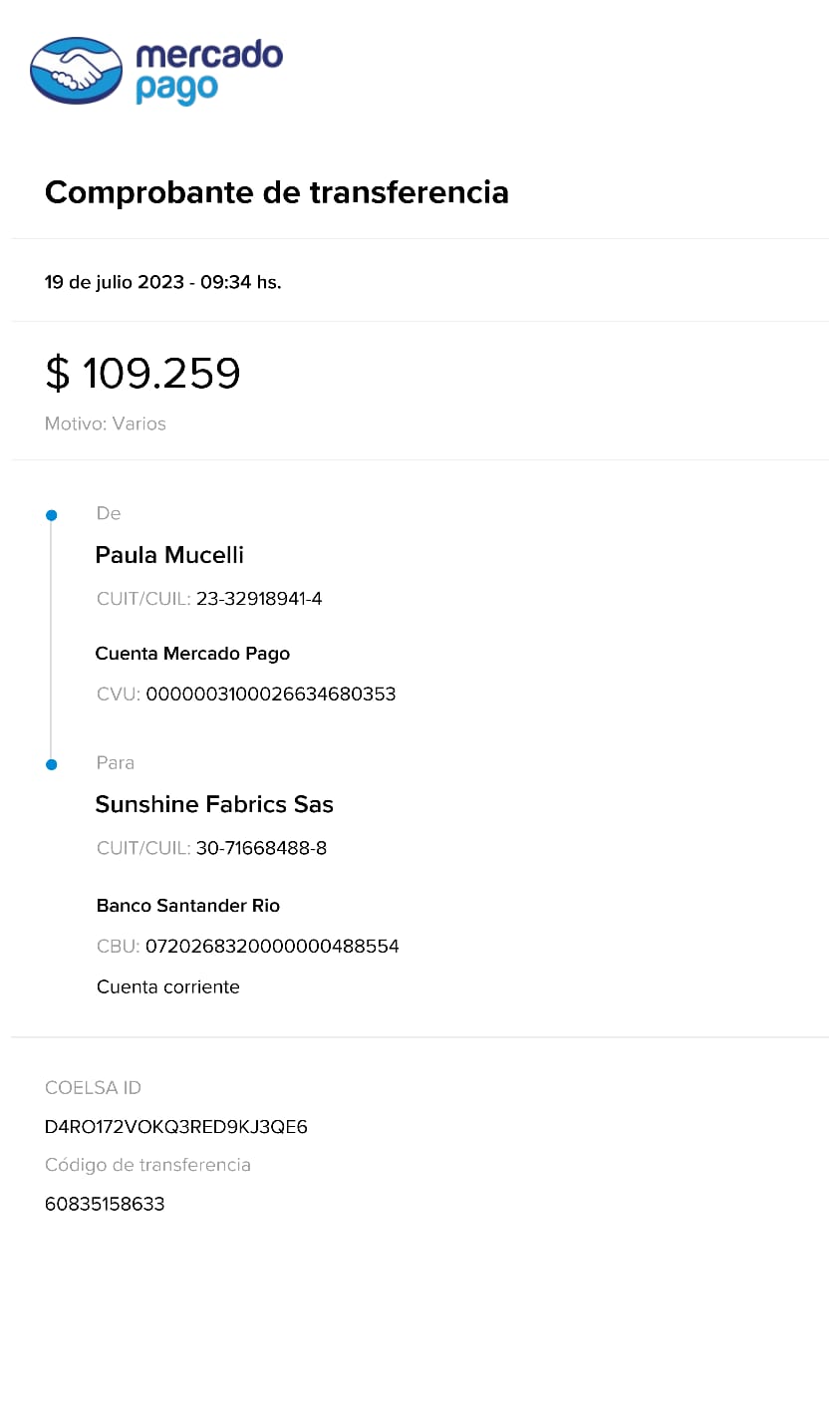Image resolution: width=840 pixels, height=1401 pixels.
Task: Click the date "19 de julio 2023"
Action: (115, 282)
